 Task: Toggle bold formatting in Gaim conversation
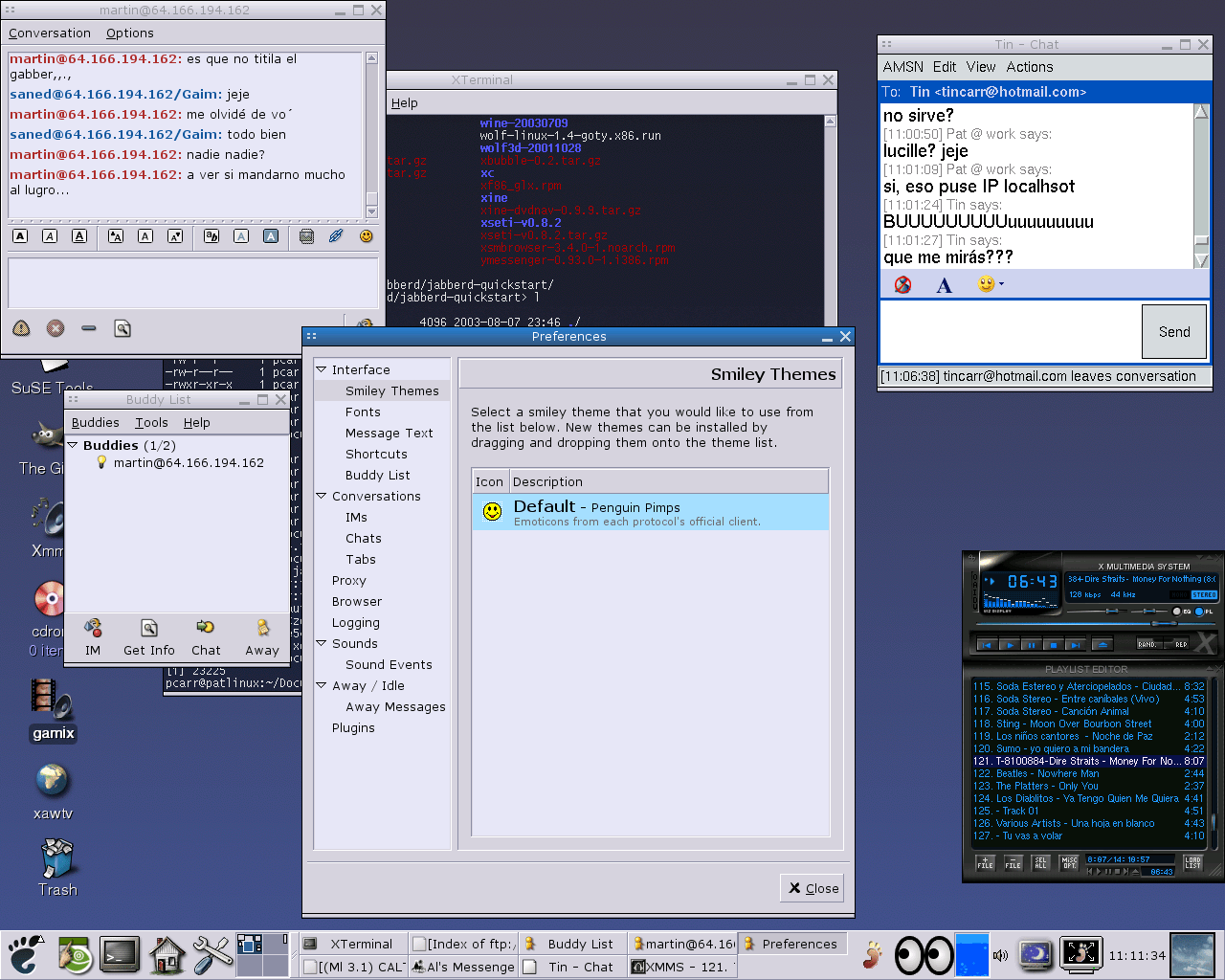(21, 236)
